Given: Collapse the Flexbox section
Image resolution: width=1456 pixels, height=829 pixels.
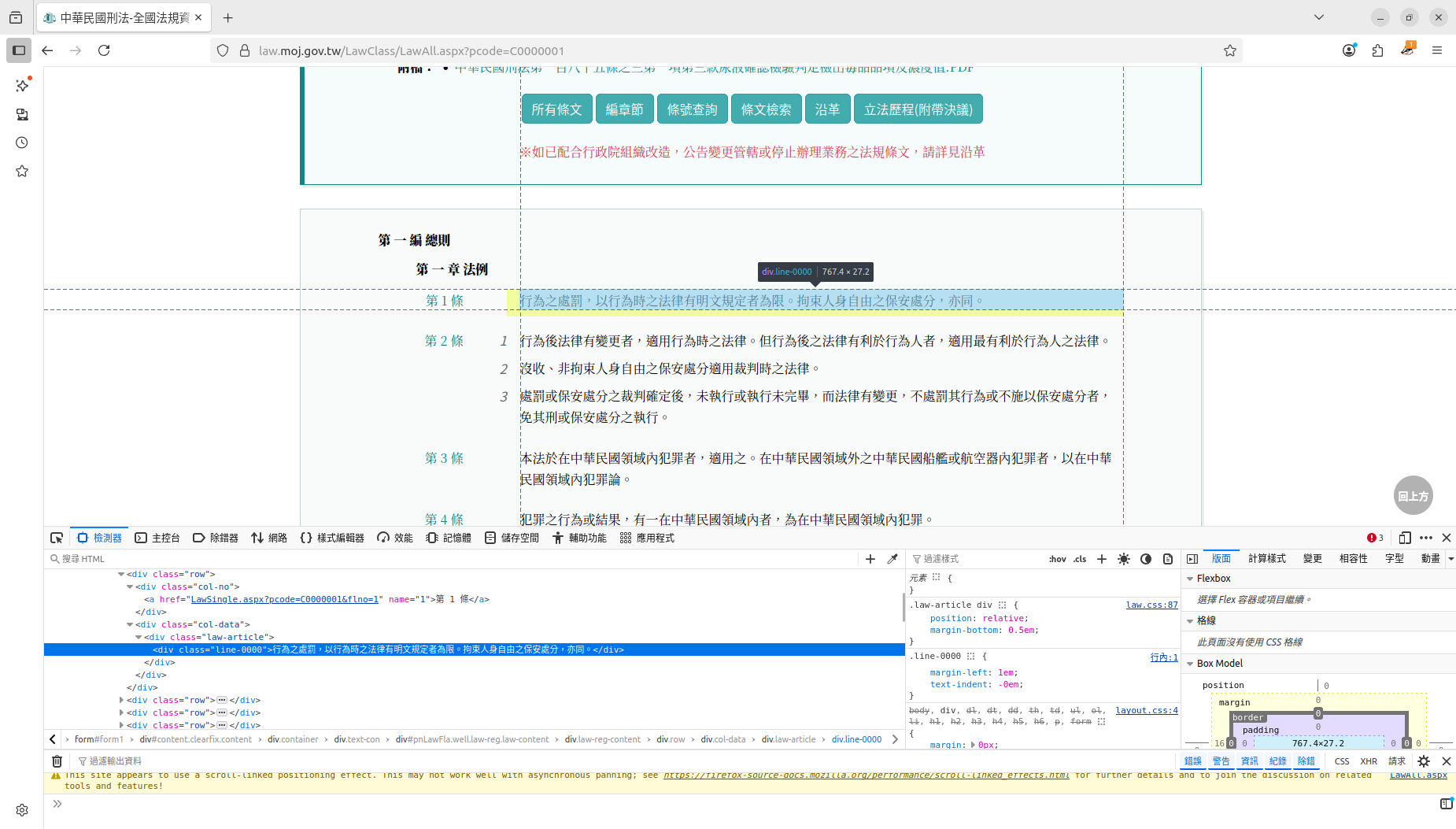Looking at the screenshot, I should [x=1190, y=579].
